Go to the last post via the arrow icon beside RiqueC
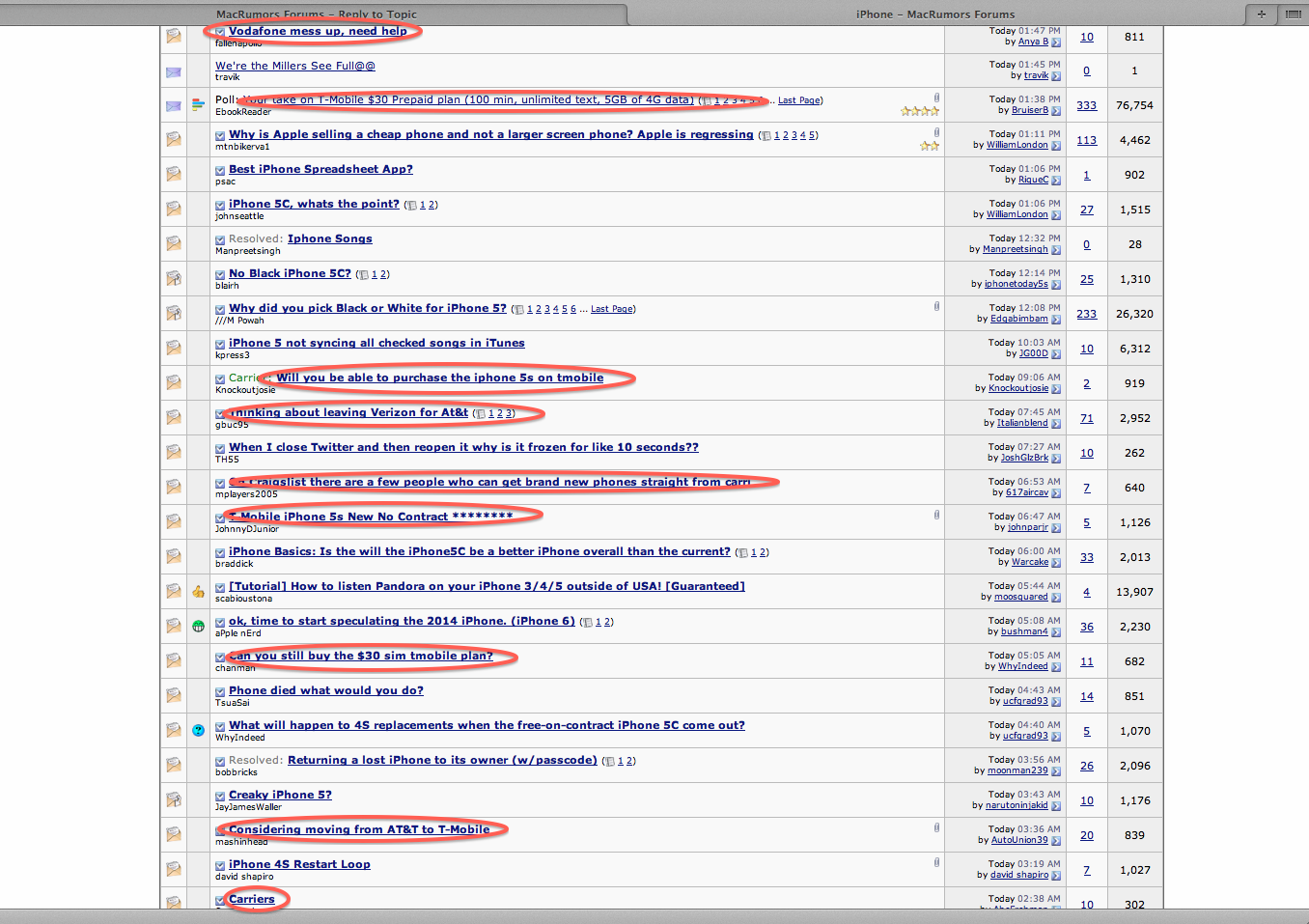Viewport: 1309px width, 924px height. pyautogui.click(x=1056, y=181)
